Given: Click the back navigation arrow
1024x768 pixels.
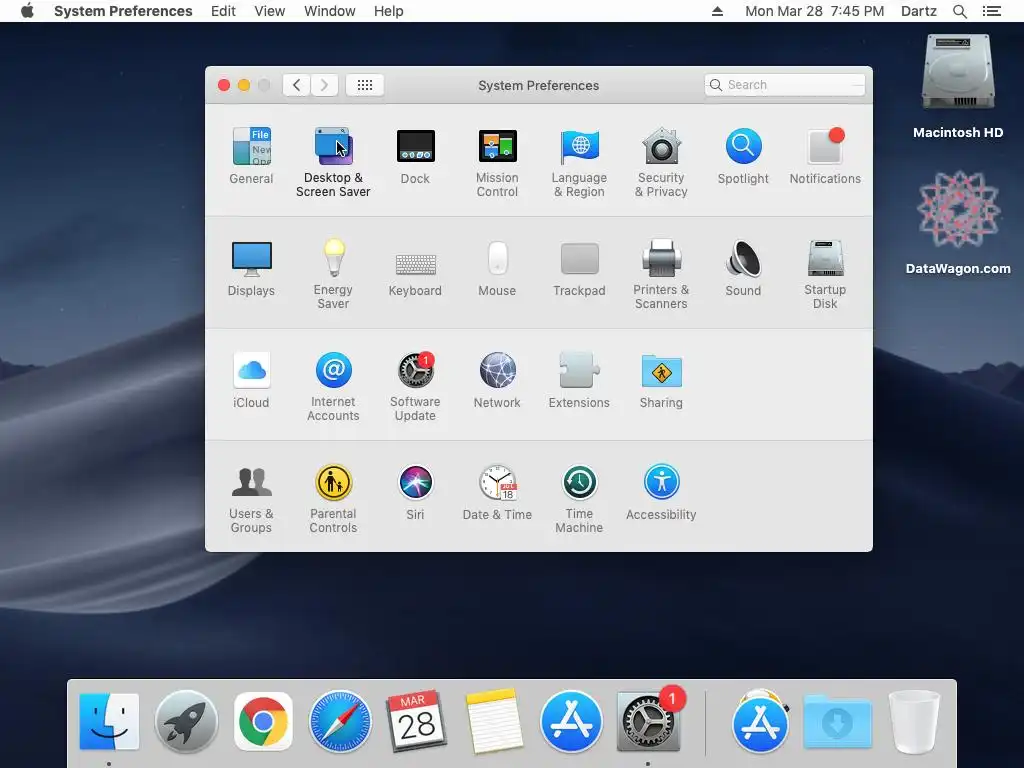Looking at the screenshot, I should pos(296,85).
